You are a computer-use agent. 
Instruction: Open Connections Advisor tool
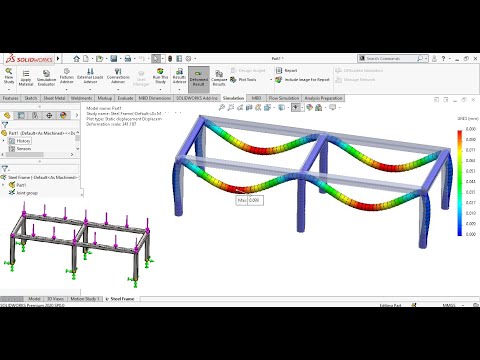point(118,76)
